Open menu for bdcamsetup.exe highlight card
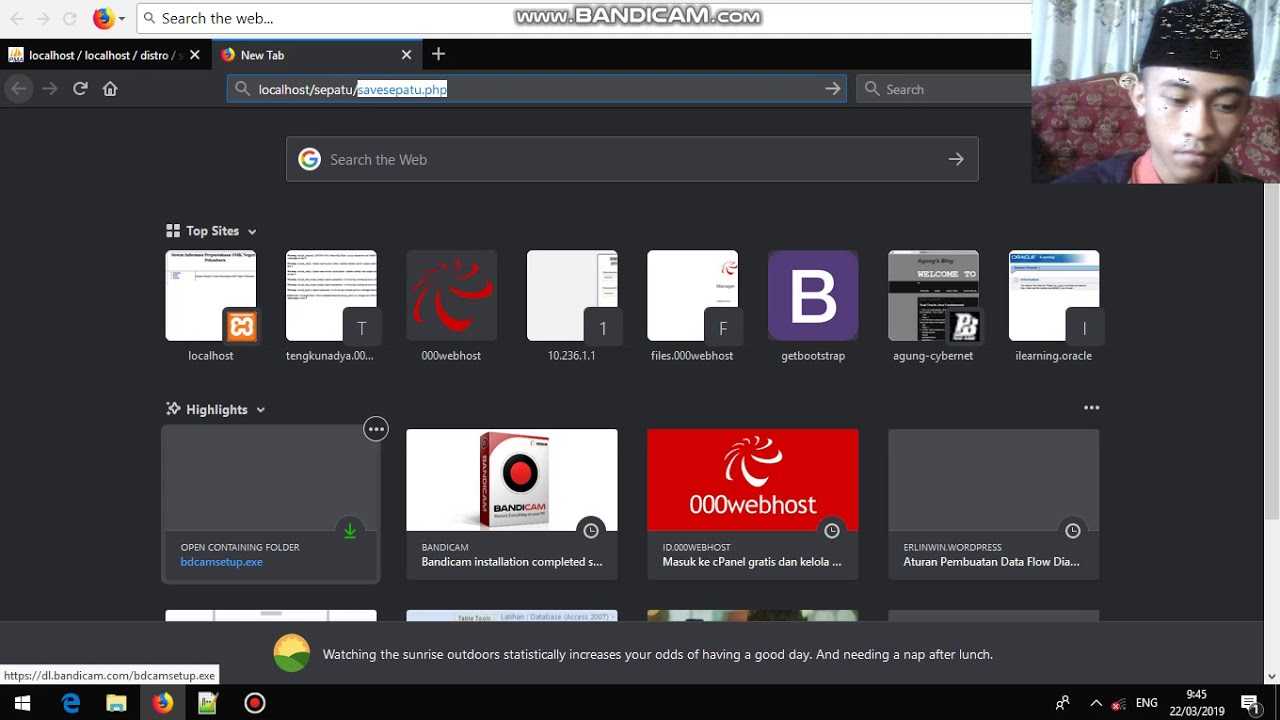This screenshot has height=720, width=1280. [x=376, y=429]
